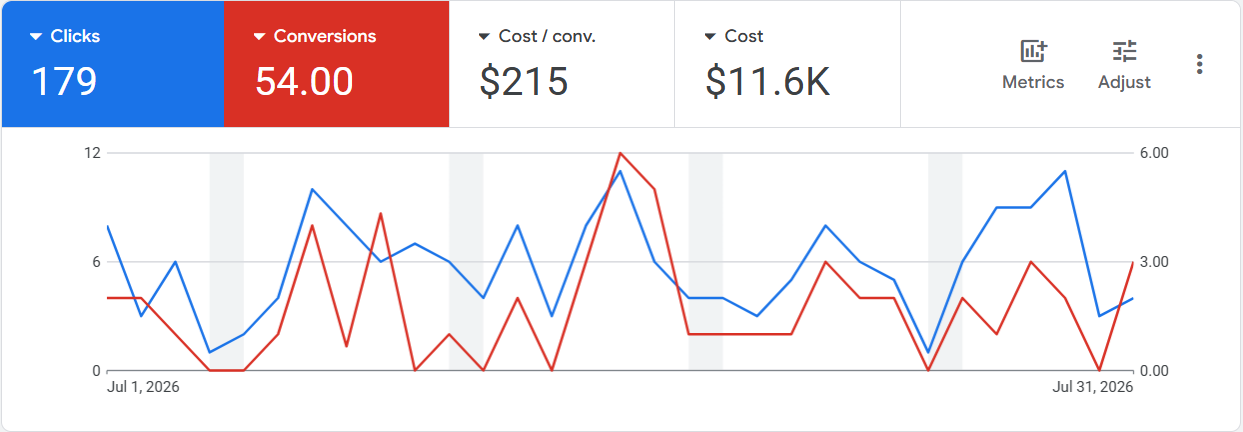Expand the Clicks metric dropdown arrow
Viewport: 1243px width, 432px height.
tap(36, 37)
